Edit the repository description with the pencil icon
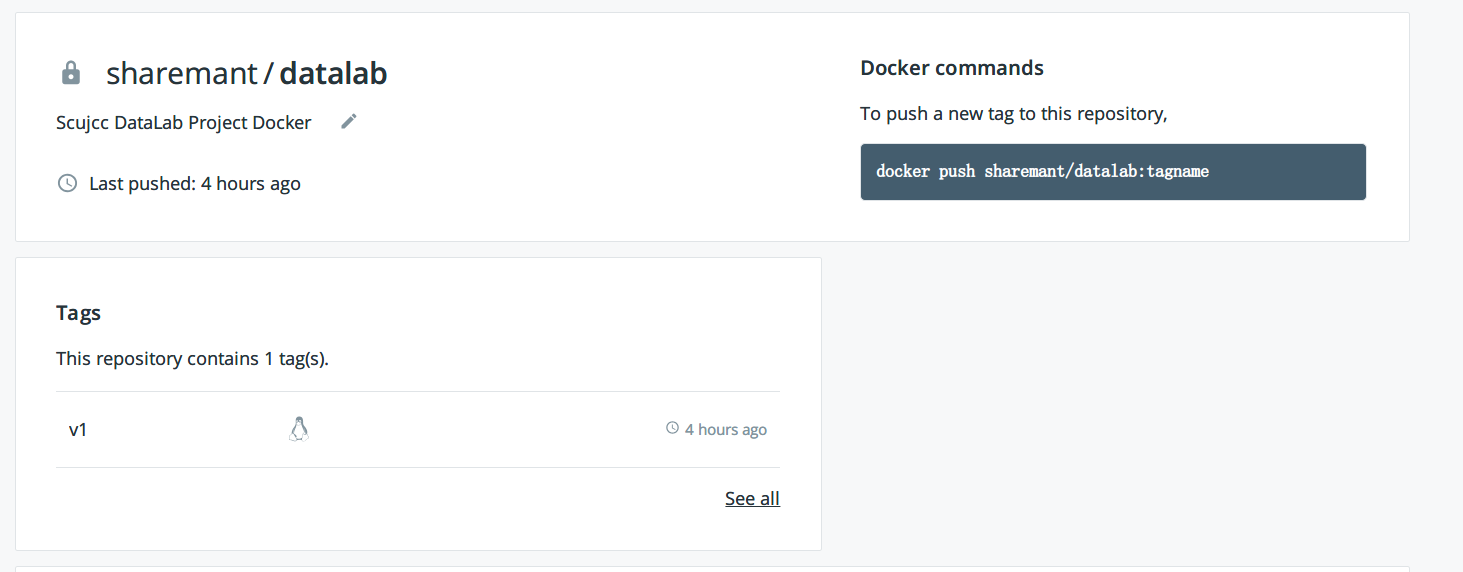The width and height of the screenshot is (1463, 572). coord(348,121)
